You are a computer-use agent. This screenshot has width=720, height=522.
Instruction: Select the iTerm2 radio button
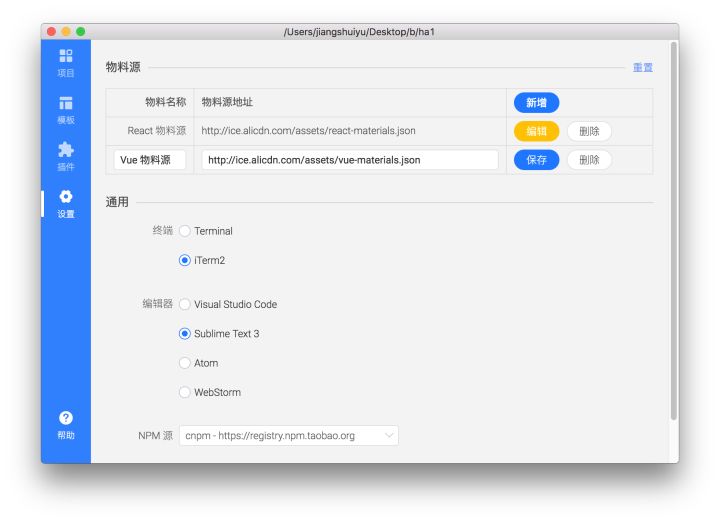185,260
